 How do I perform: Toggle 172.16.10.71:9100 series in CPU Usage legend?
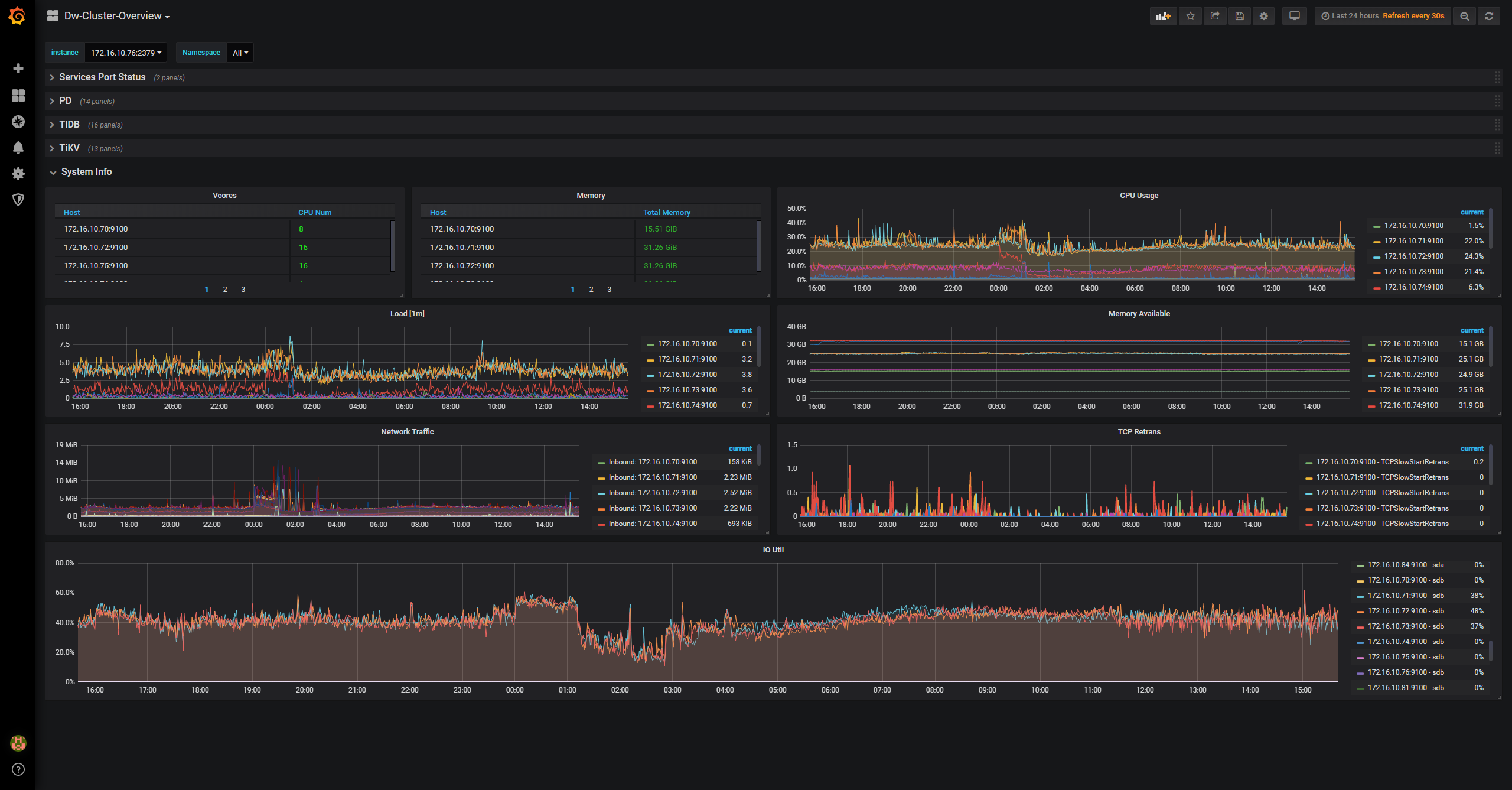tap(1413, 241)
